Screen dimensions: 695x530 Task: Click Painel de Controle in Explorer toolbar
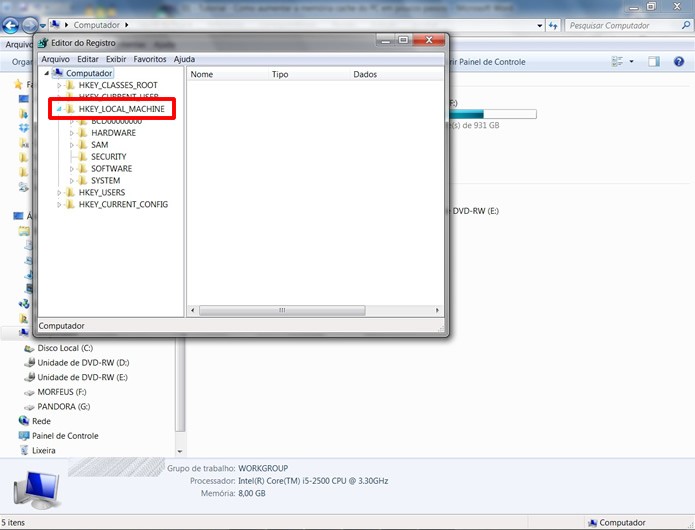point(487,62)
